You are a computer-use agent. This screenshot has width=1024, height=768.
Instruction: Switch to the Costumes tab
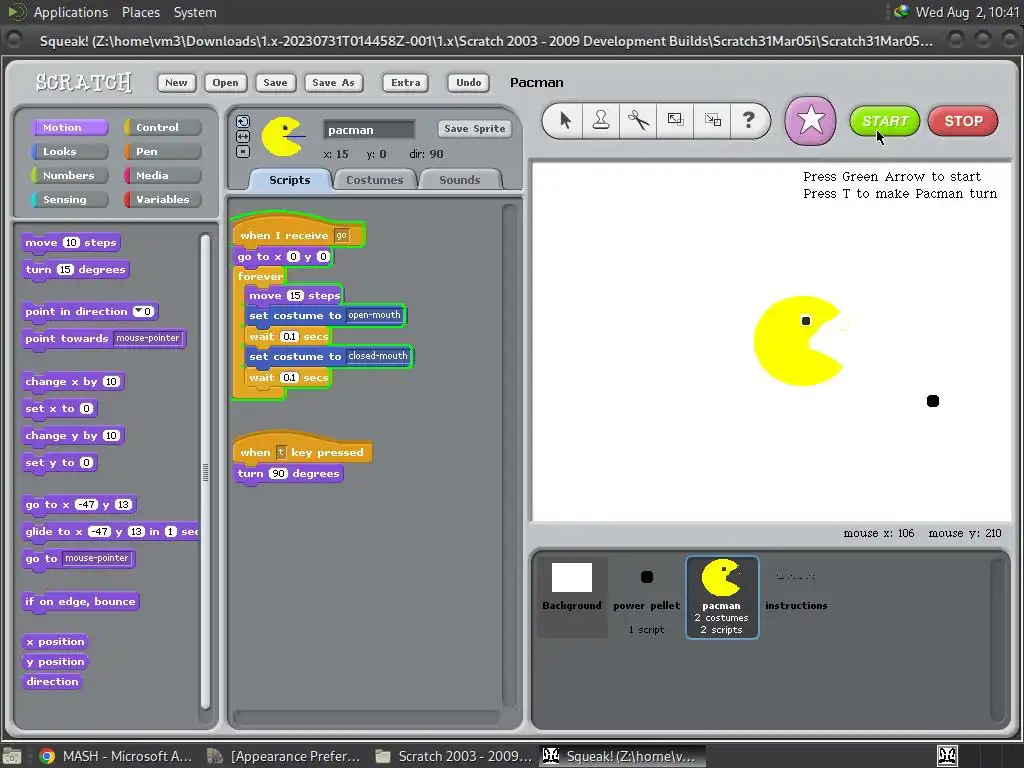pyautogui.click(x=375, y=180)
